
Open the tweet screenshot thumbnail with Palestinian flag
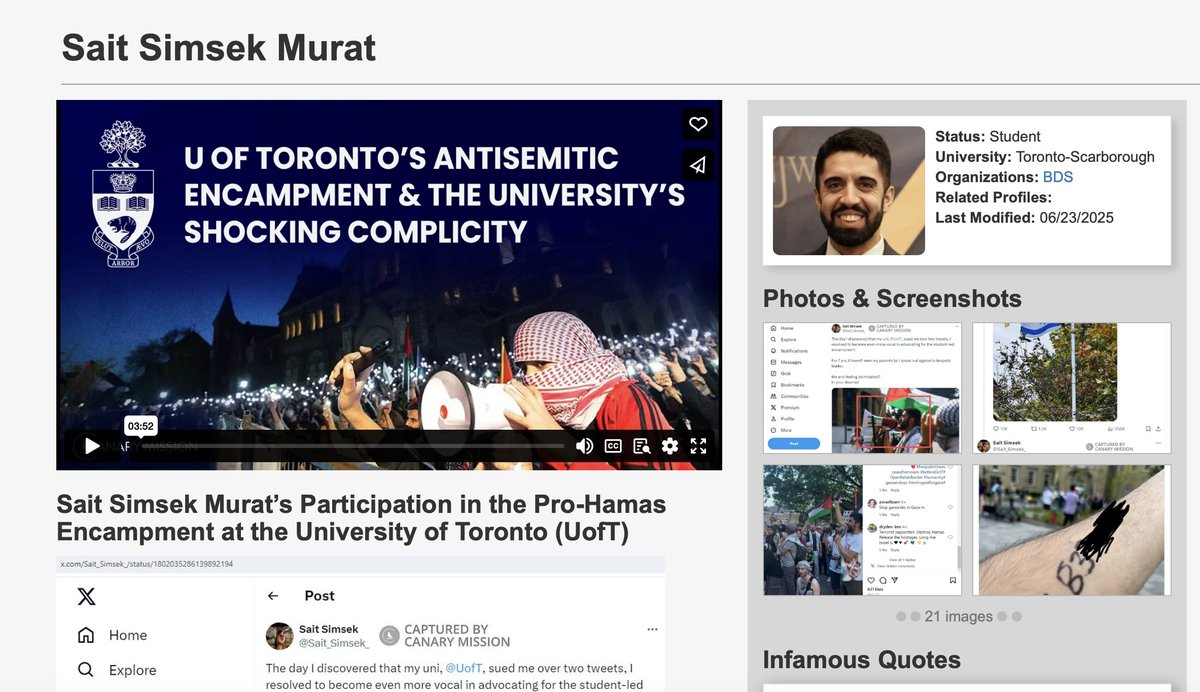(x=863, y=388)
